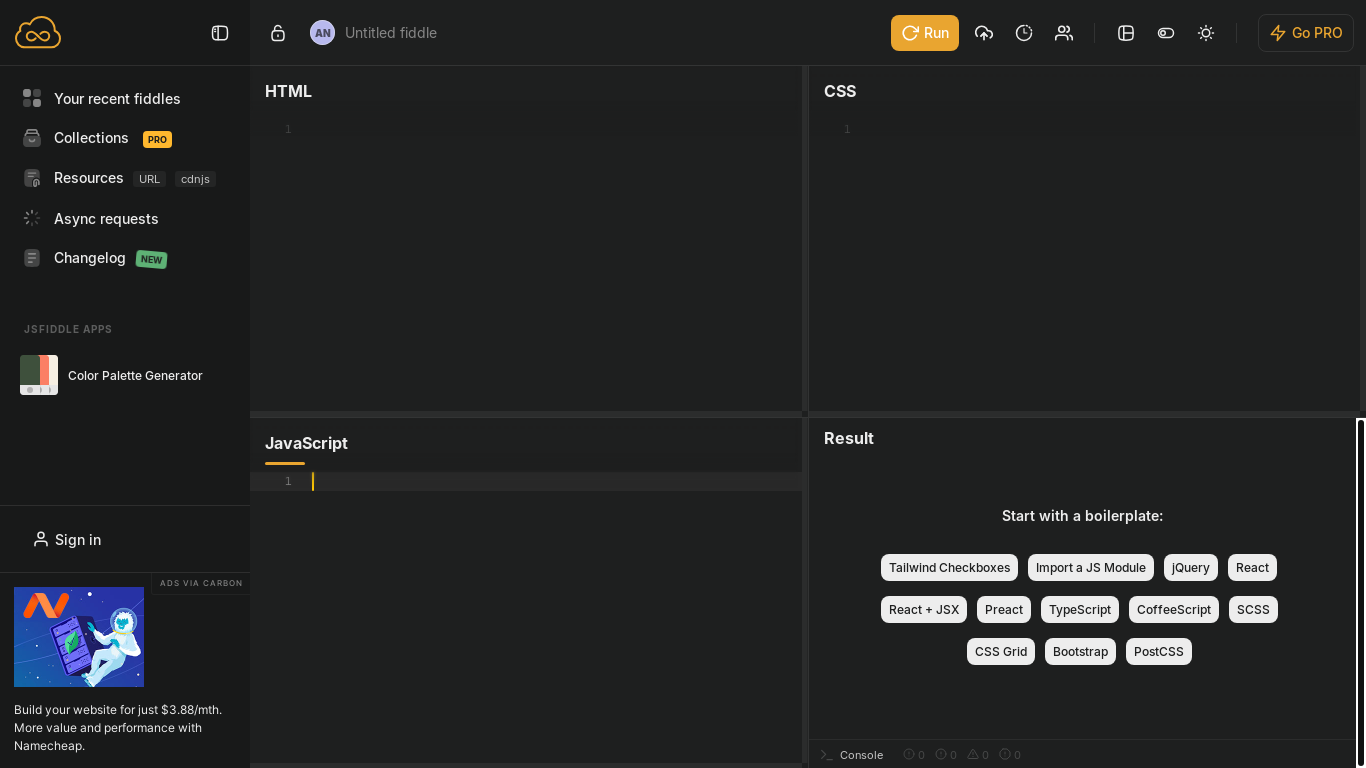
Task: Select Preact boilerplate
Action: 1004,610
